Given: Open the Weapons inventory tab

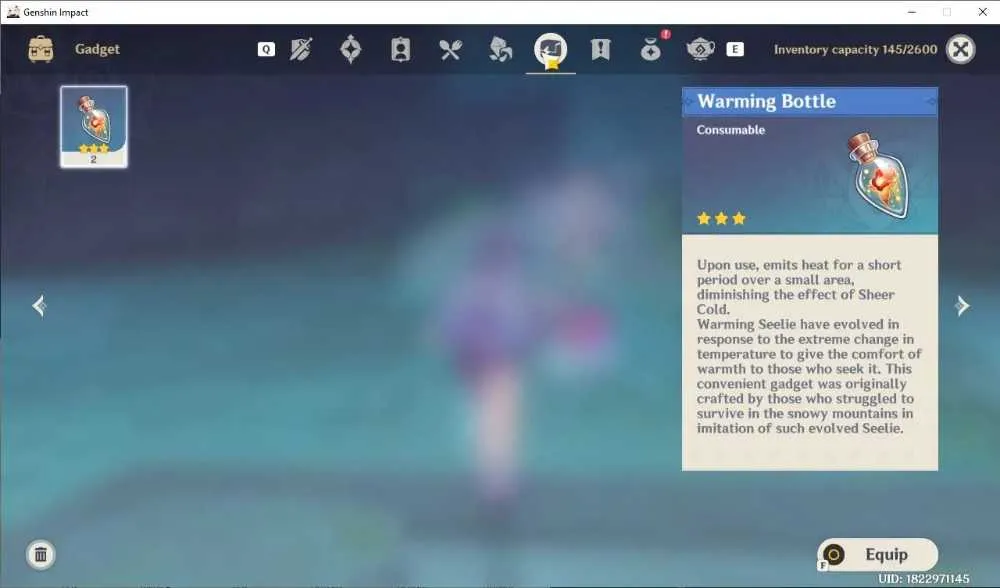Looking at the screenshot, I should [301, 49].
